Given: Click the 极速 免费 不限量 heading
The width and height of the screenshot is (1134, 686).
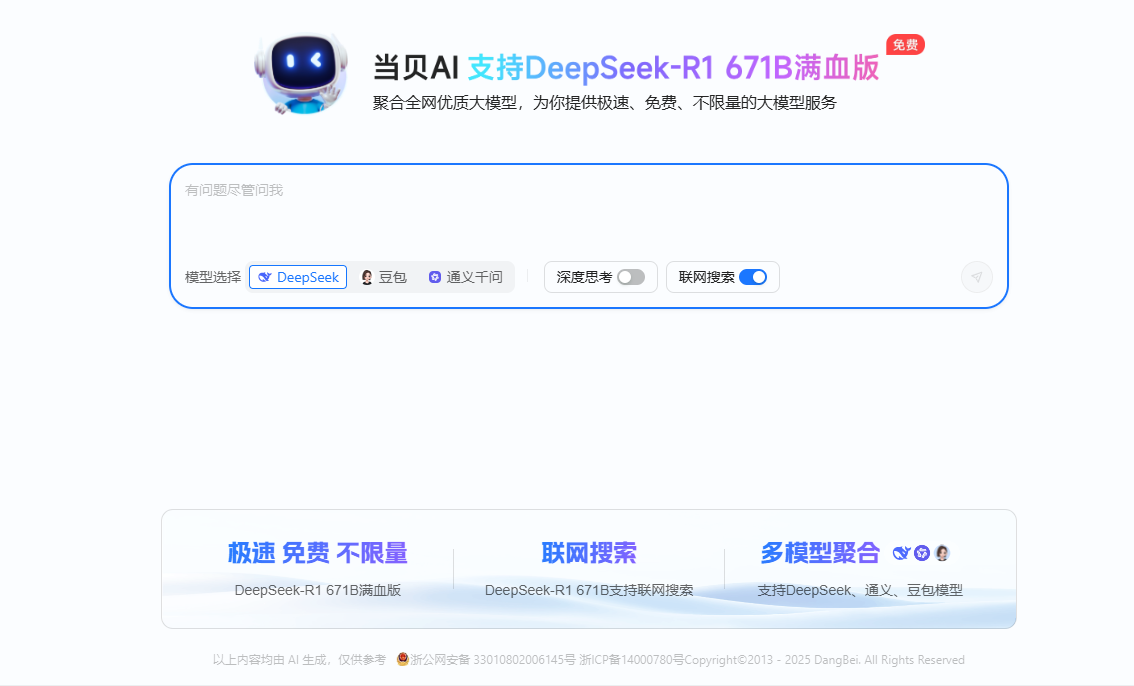Looking at the screenshot, I should click(x=317, y=553).
